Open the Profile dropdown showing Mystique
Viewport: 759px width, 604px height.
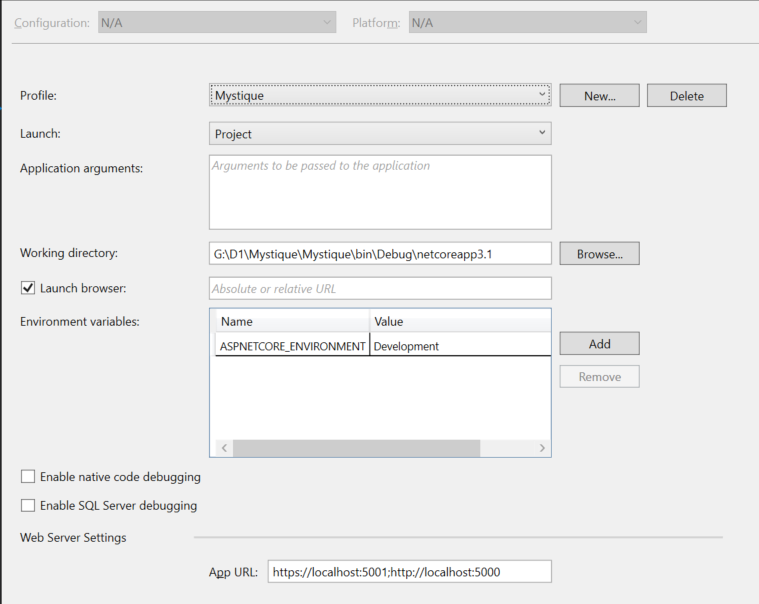pyautogui.click(x=380, y=95)
